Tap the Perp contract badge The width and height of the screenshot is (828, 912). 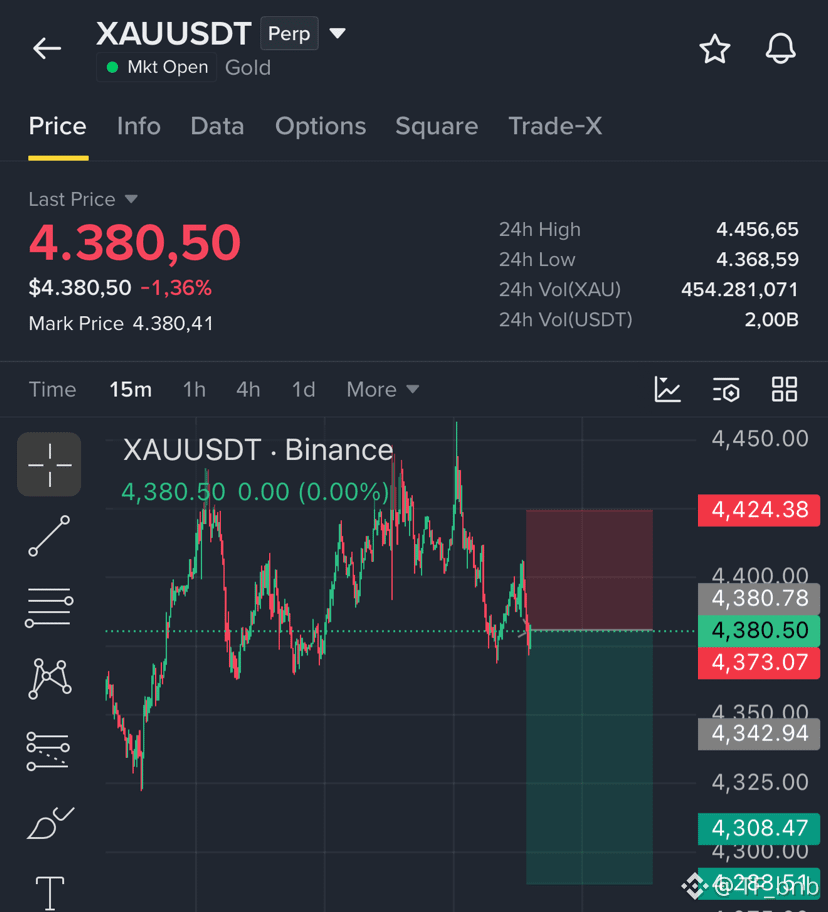[289, 33]
